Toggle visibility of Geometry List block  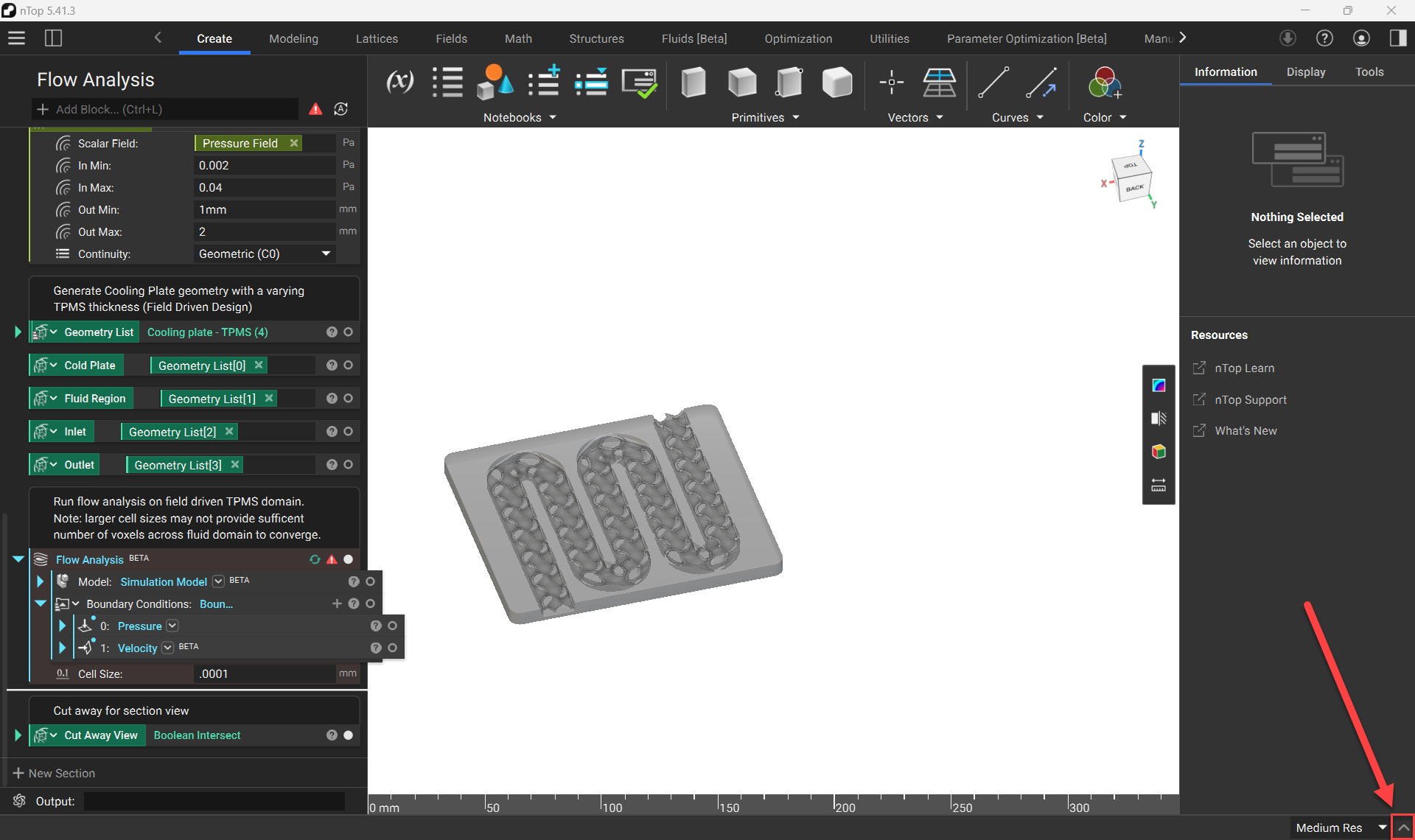coord(348,332)
